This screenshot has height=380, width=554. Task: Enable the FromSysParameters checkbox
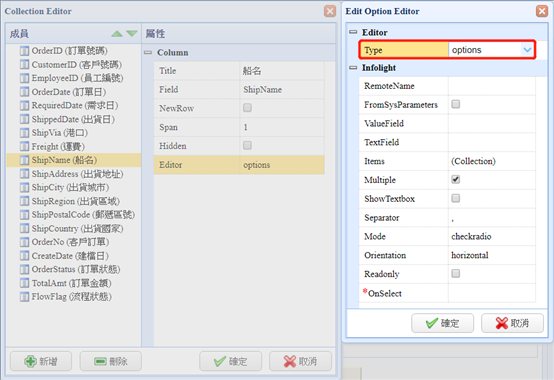[x=456, y=104]
